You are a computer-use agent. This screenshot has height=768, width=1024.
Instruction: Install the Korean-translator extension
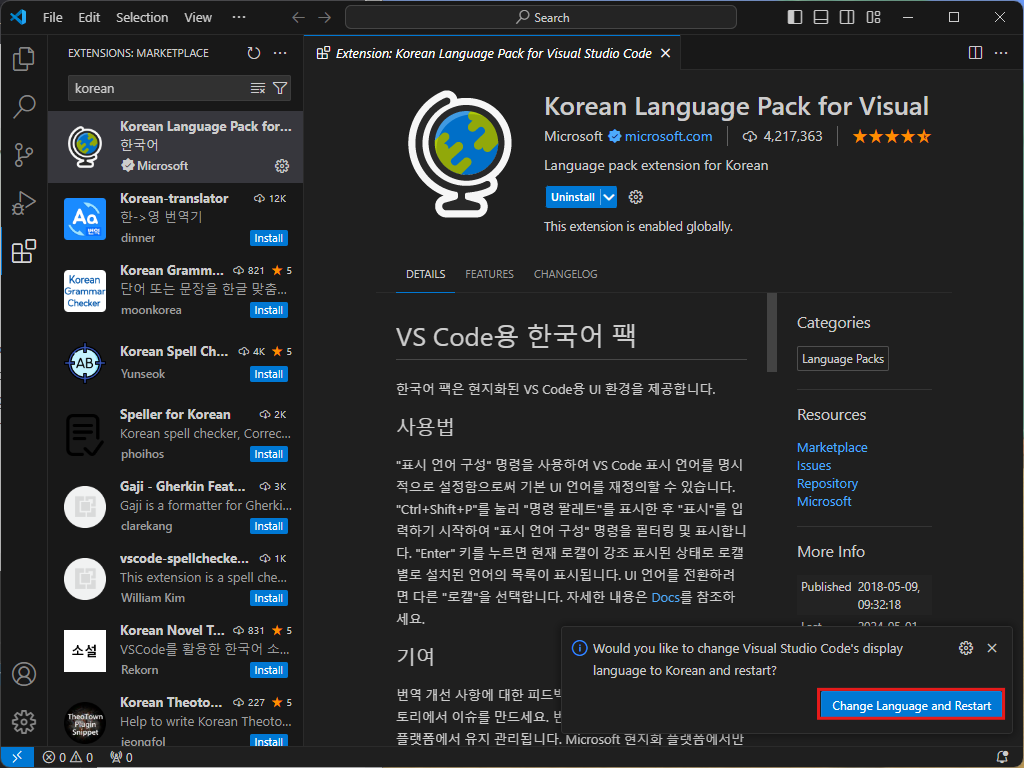pyautogui.click(x=268, y=238)
